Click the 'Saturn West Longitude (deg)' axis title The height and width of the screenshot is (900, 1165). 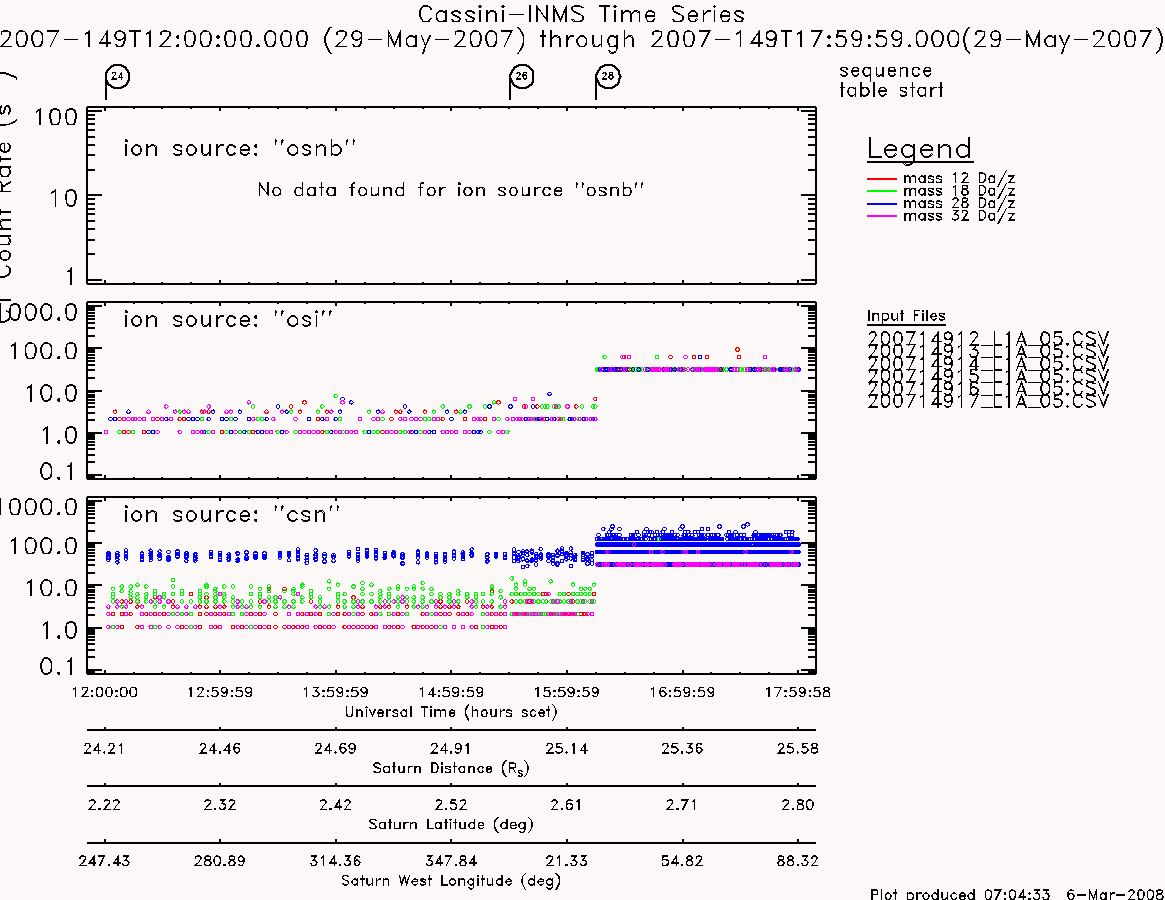coord(451,881)
